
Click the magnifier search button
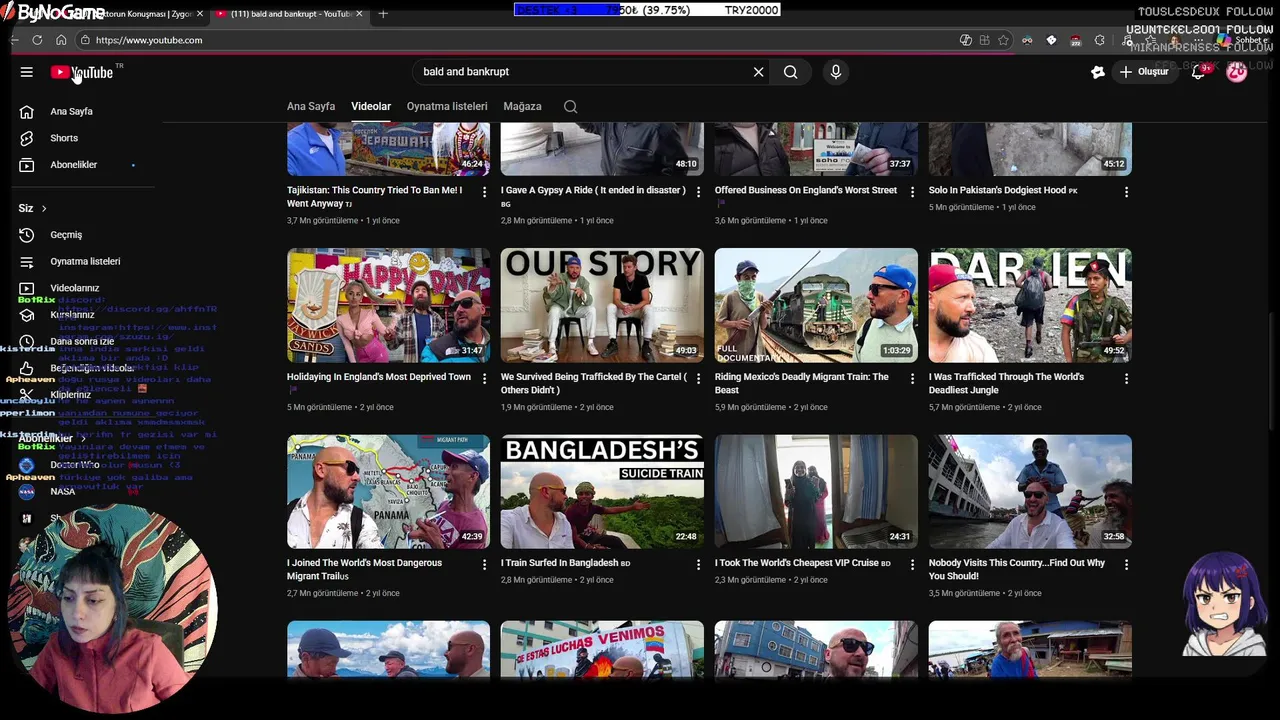coord(791,72)
